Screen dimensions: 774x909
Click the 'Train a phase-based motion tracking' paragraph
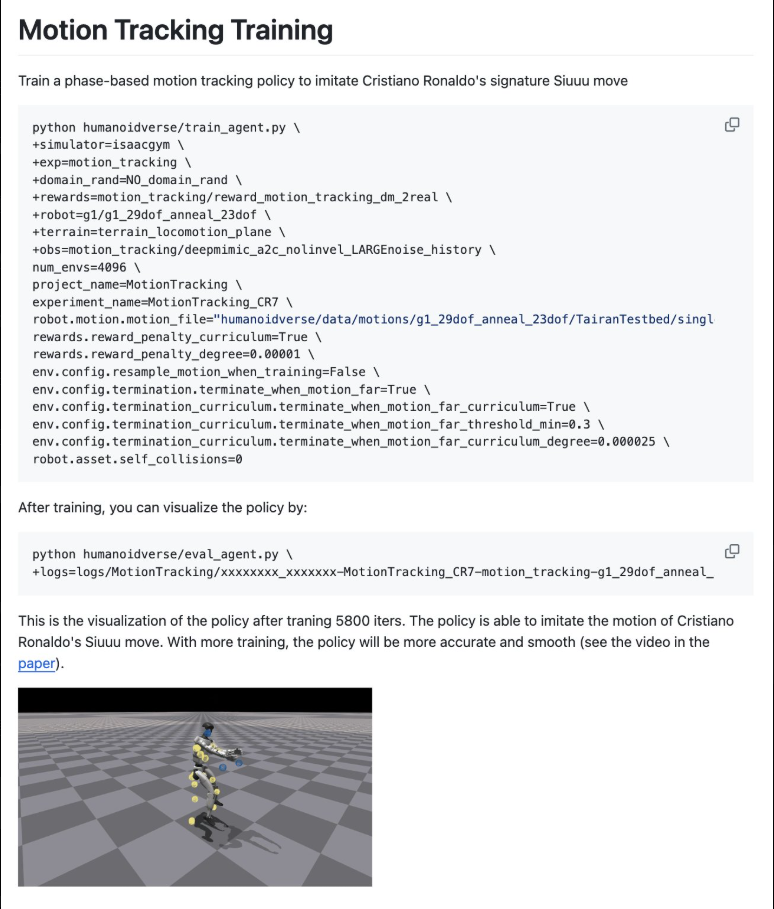pyautogui.click(x=323, y=81)
